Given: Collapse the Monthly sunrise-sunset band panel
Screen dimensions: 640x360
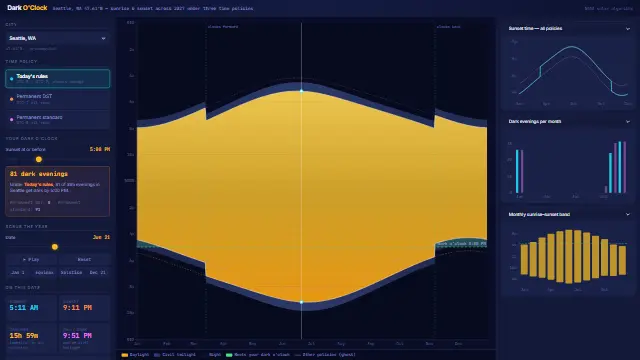Looking at the screenshot, I should click(628, 214).
